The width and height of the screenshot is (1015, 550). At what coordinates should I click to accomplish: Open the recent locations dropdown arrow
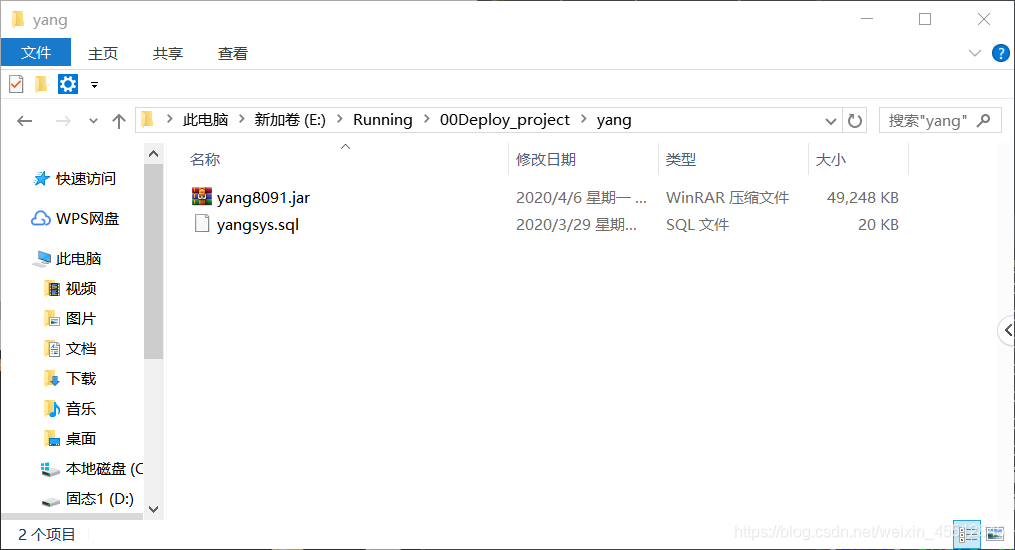(x=93, y=121)
